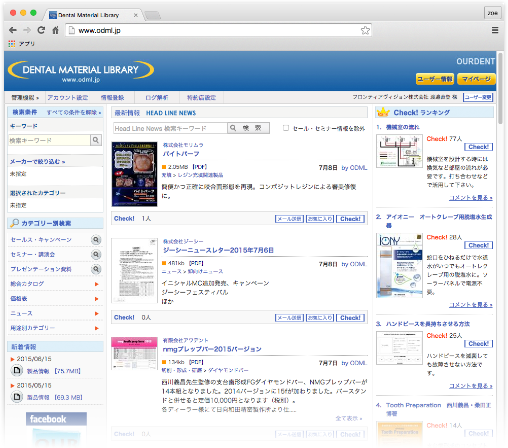508x448 pixels.
Task: Open the Chrome hamburger menu
Action: [x=495, y=30]
